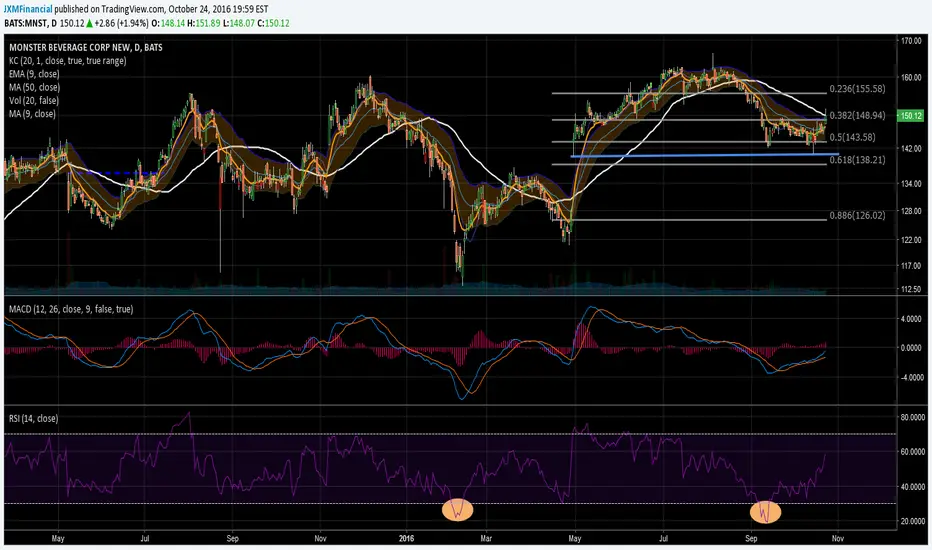
Task: Click the RSI 20.0000 scale value
Action: tap(912, 521)
